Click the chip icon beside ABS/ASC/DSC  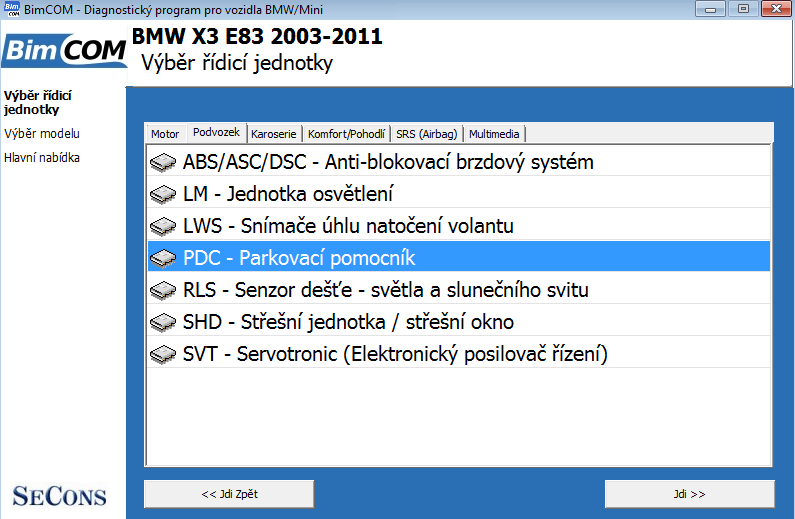click(x=163, y=163)
